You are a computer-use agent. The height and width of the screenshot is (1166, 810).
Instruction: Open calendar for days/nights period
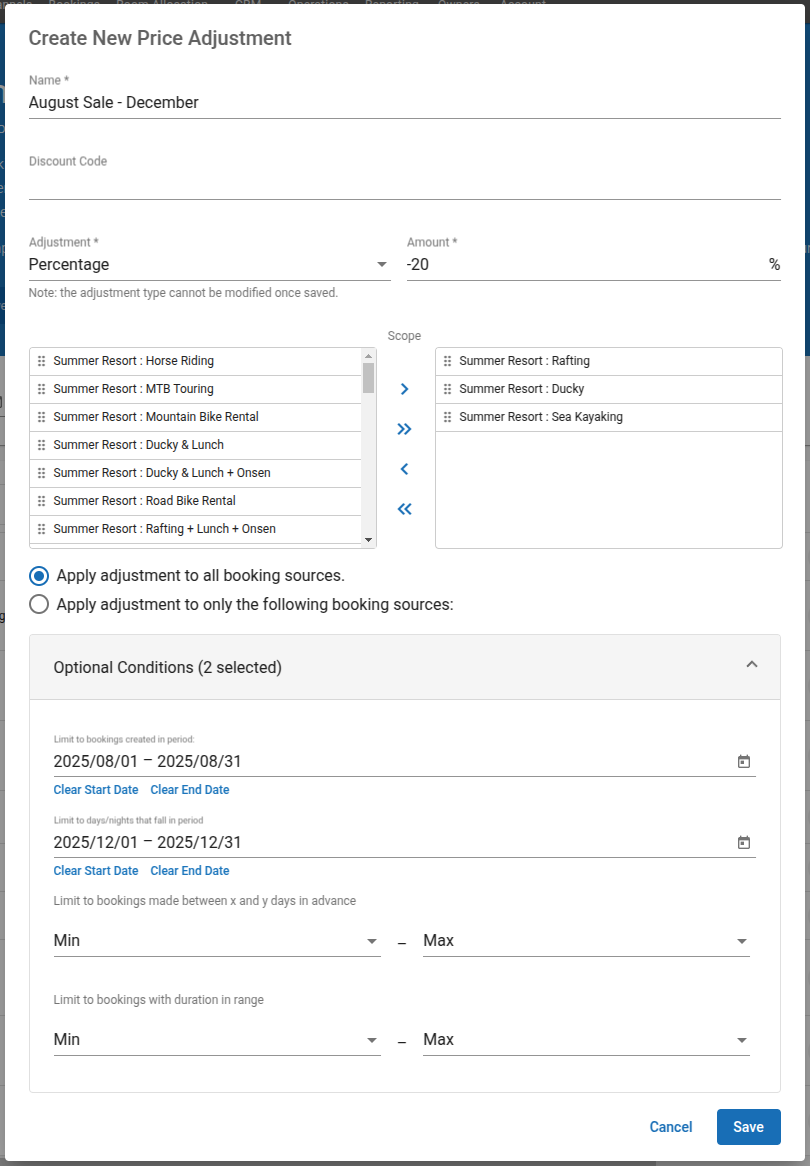tap(743, 843)
